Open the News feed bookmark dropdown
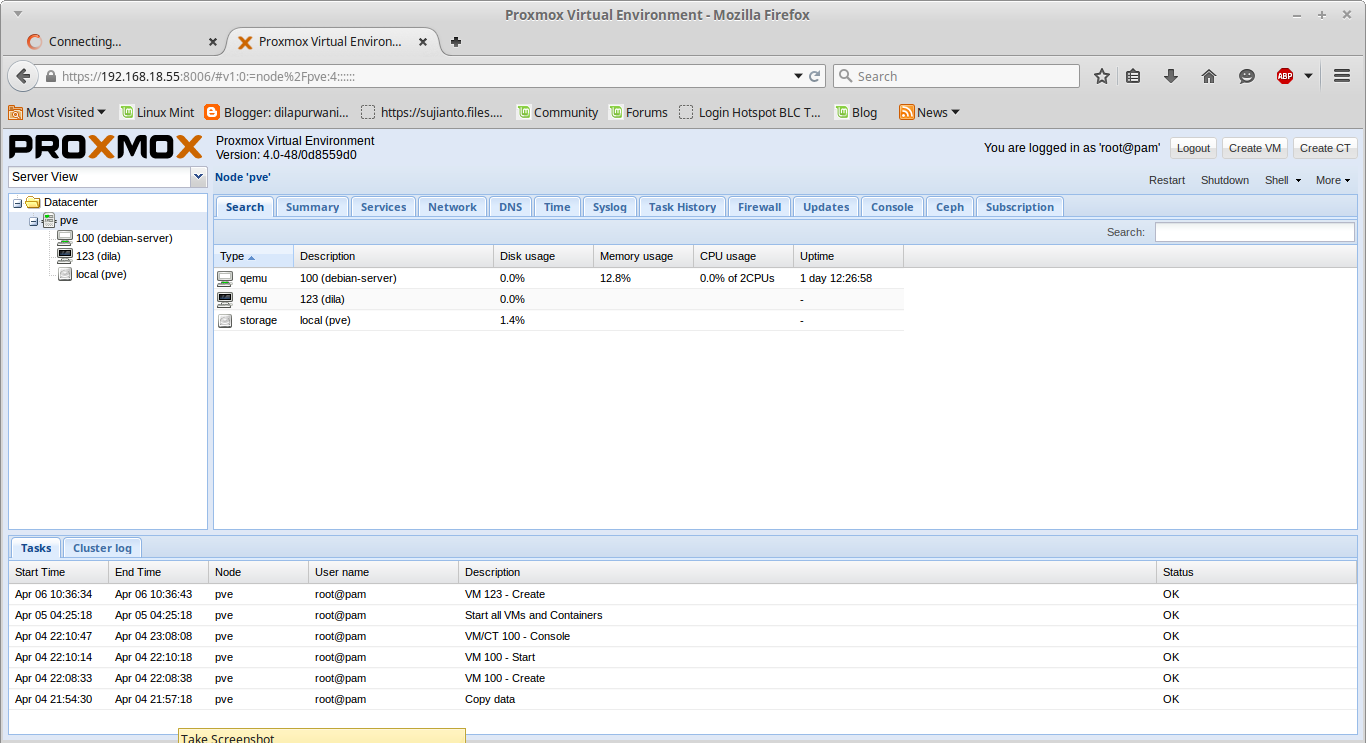Viewport: 1366px width, 743px height. [929, 112]
